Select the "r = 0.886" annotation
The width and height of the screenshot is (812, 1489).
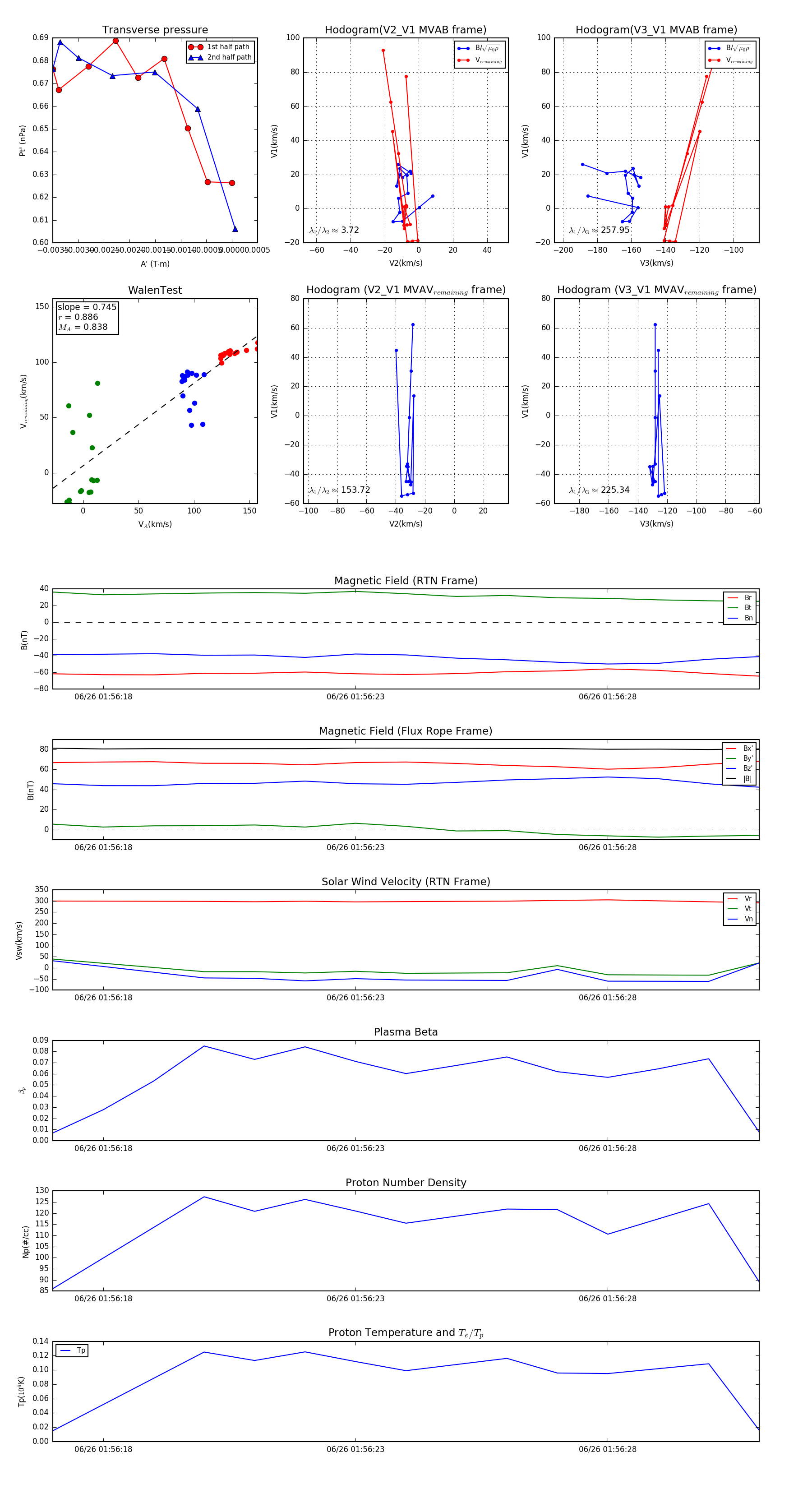78,317
